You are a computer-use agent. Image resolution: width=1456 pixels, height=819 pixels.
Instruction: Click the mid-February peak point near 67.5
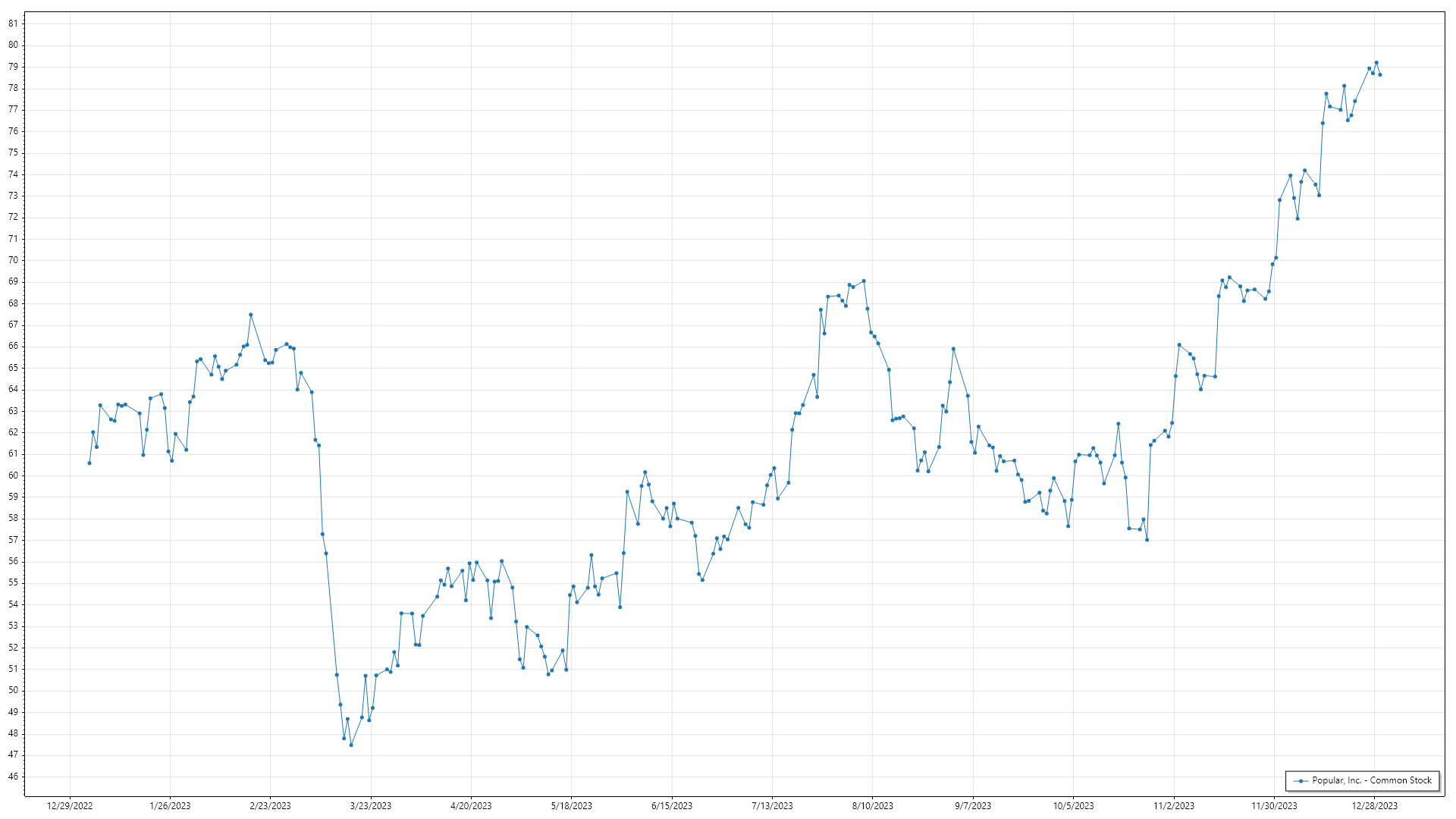tap(251, 315)
